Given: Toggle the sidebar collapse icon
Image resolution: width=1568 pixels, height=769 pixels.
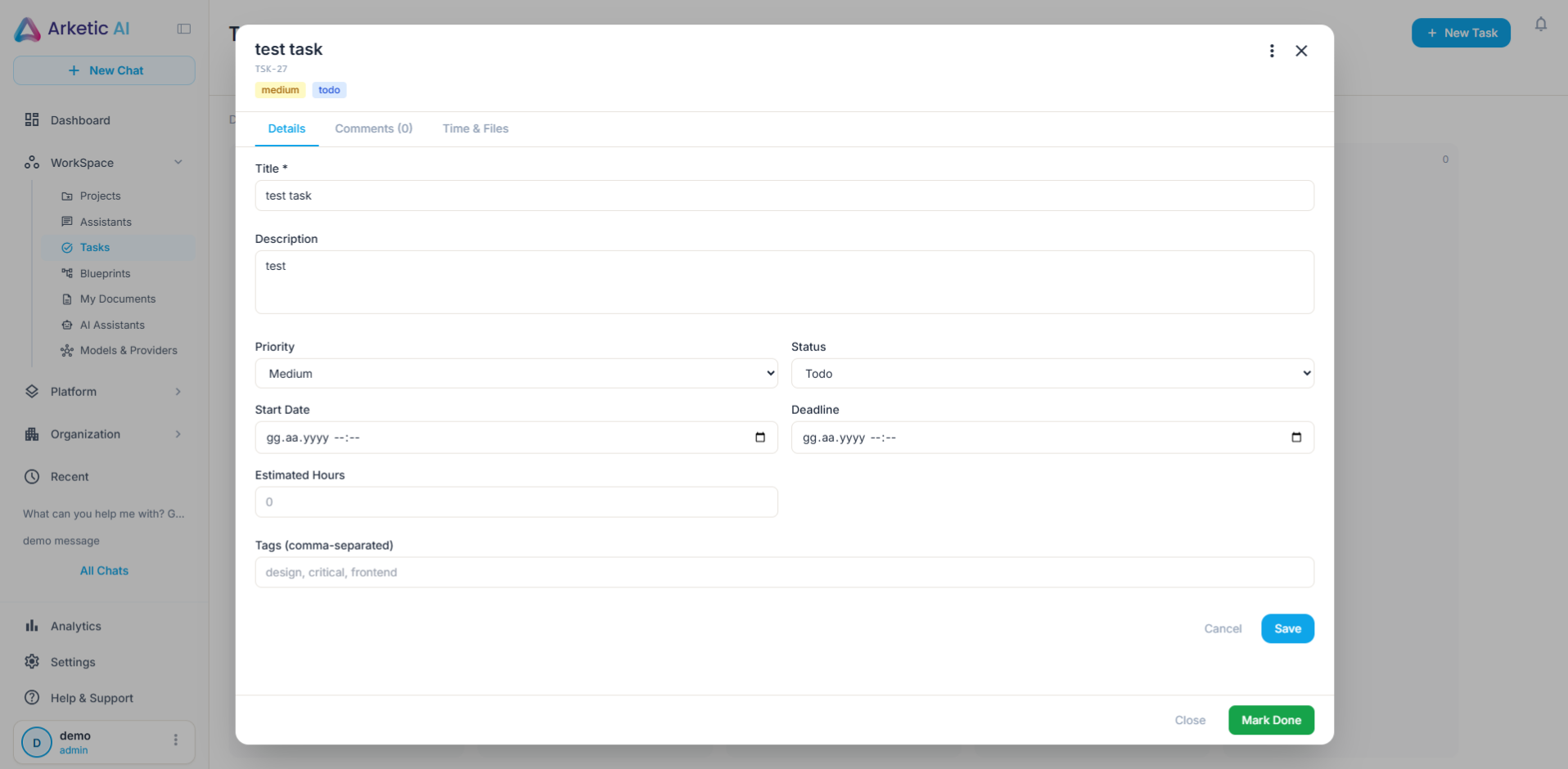Looking at the screenshot, I should click(x=184, y=29).
